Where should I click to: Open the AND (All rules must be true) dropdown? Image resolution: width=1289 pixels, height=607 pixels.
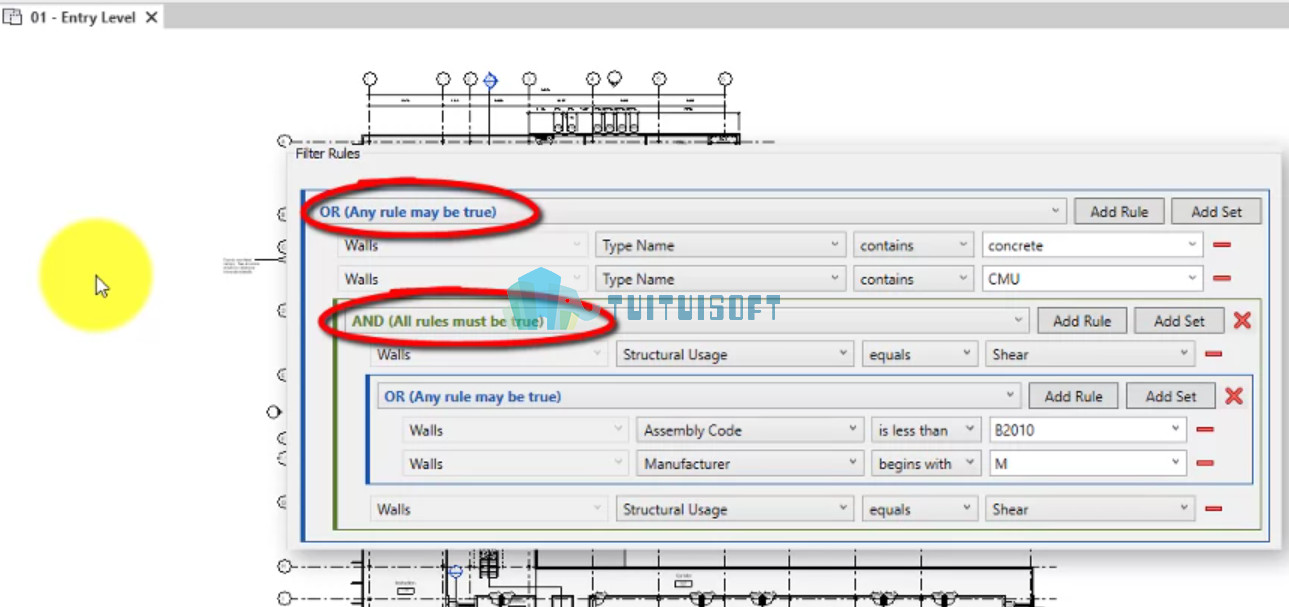pos(686,321)
